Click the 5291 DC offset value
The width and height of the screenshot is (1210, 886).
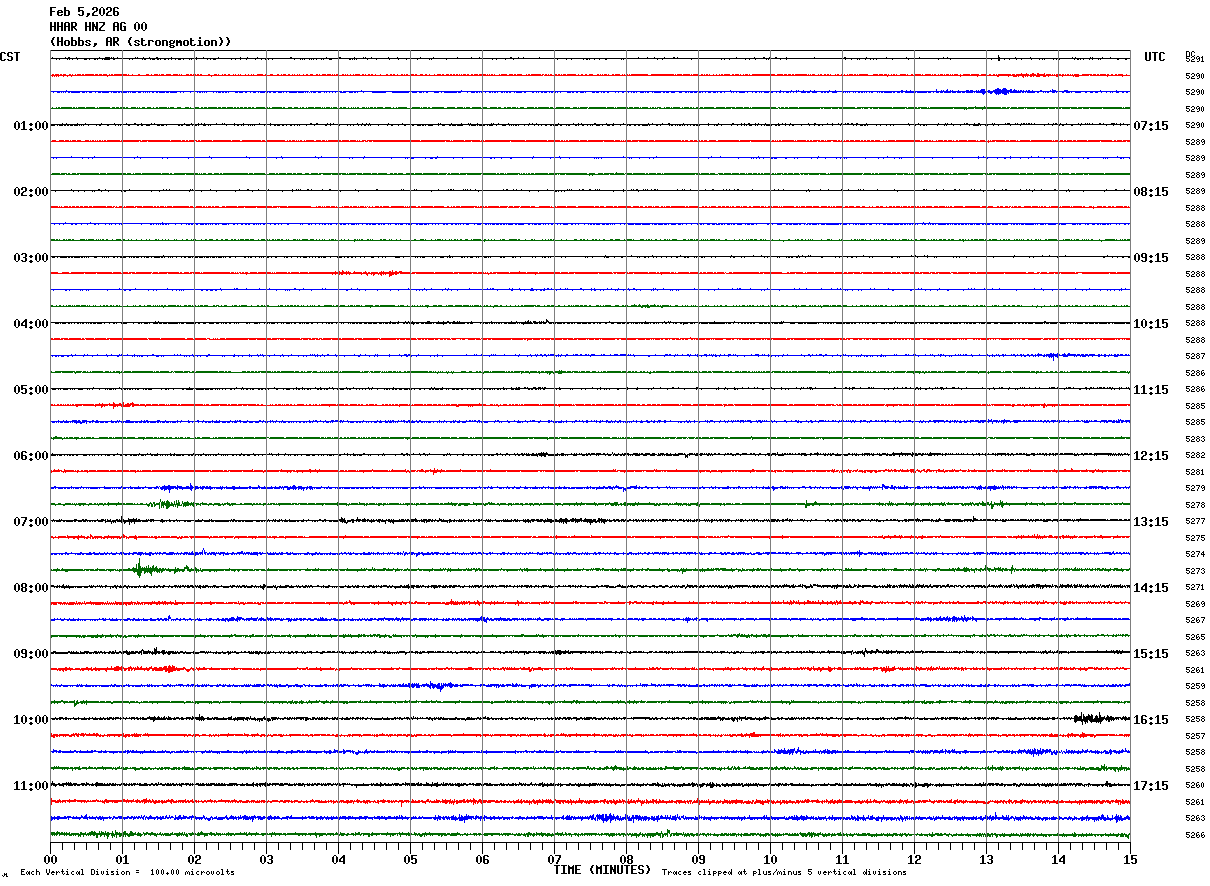1195,60
